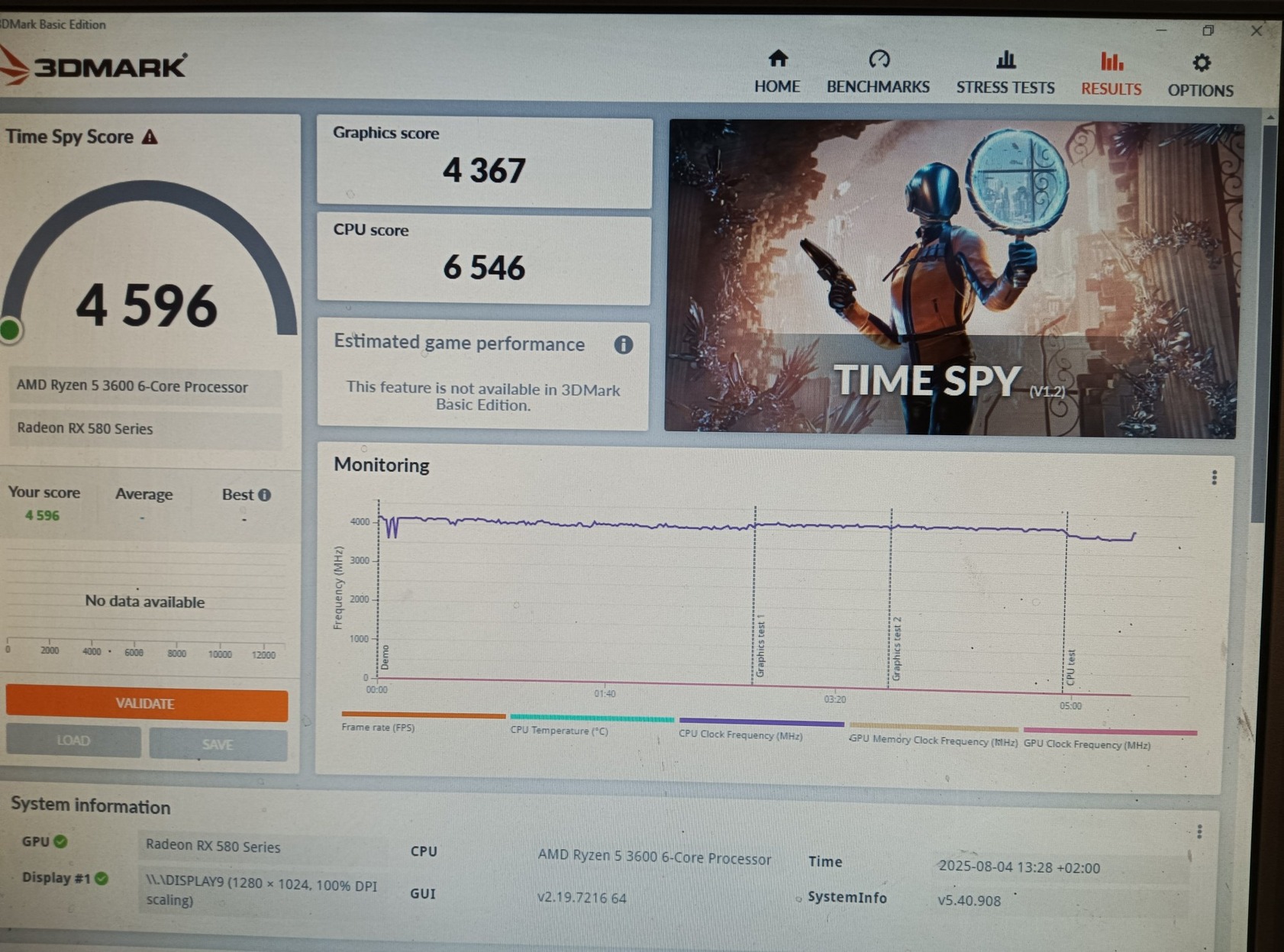Go to the Stress Tests tab

pyautogui.click(x=1005, y=73)
